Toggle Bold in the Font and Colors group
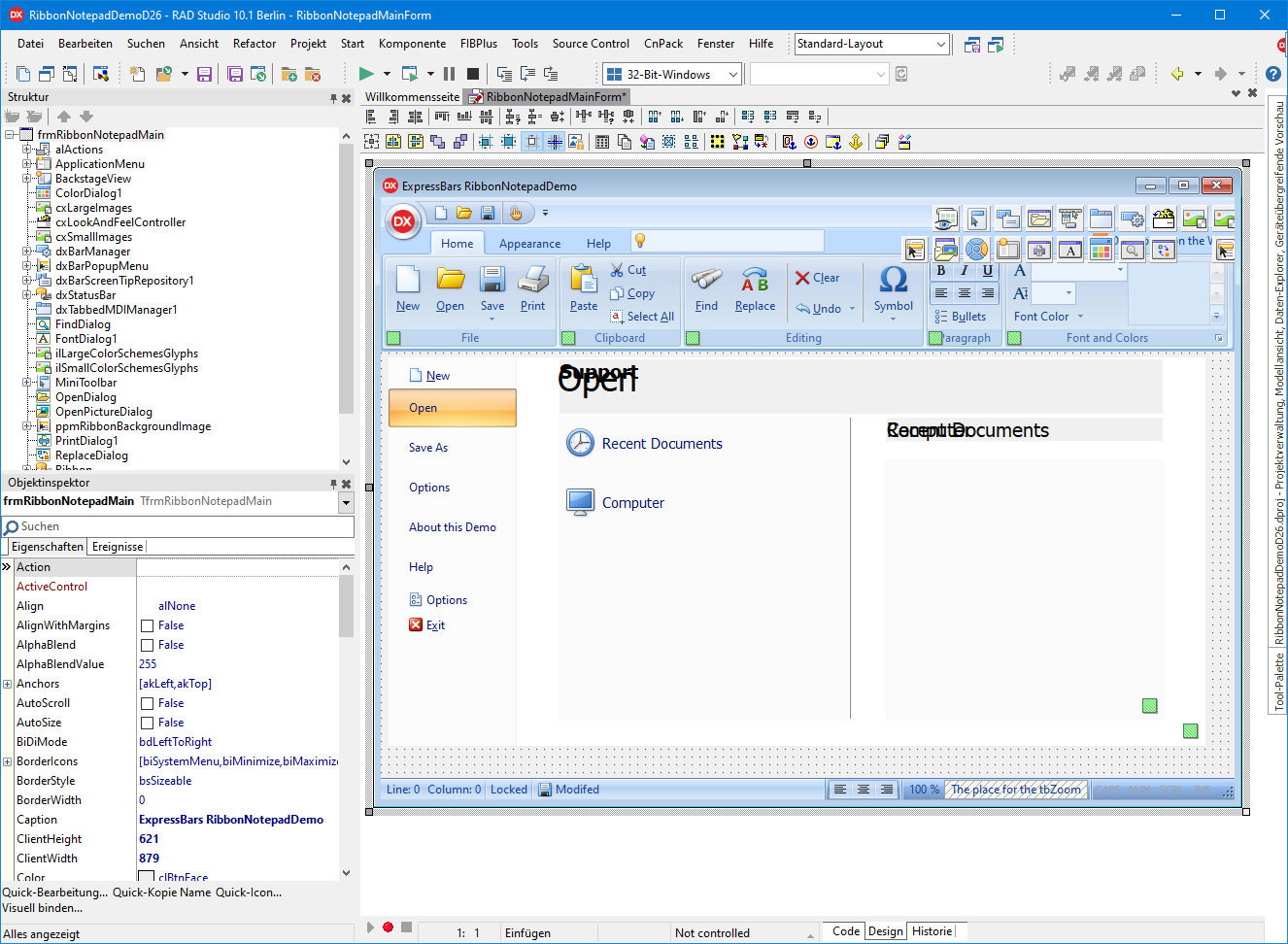 [940, 270]
